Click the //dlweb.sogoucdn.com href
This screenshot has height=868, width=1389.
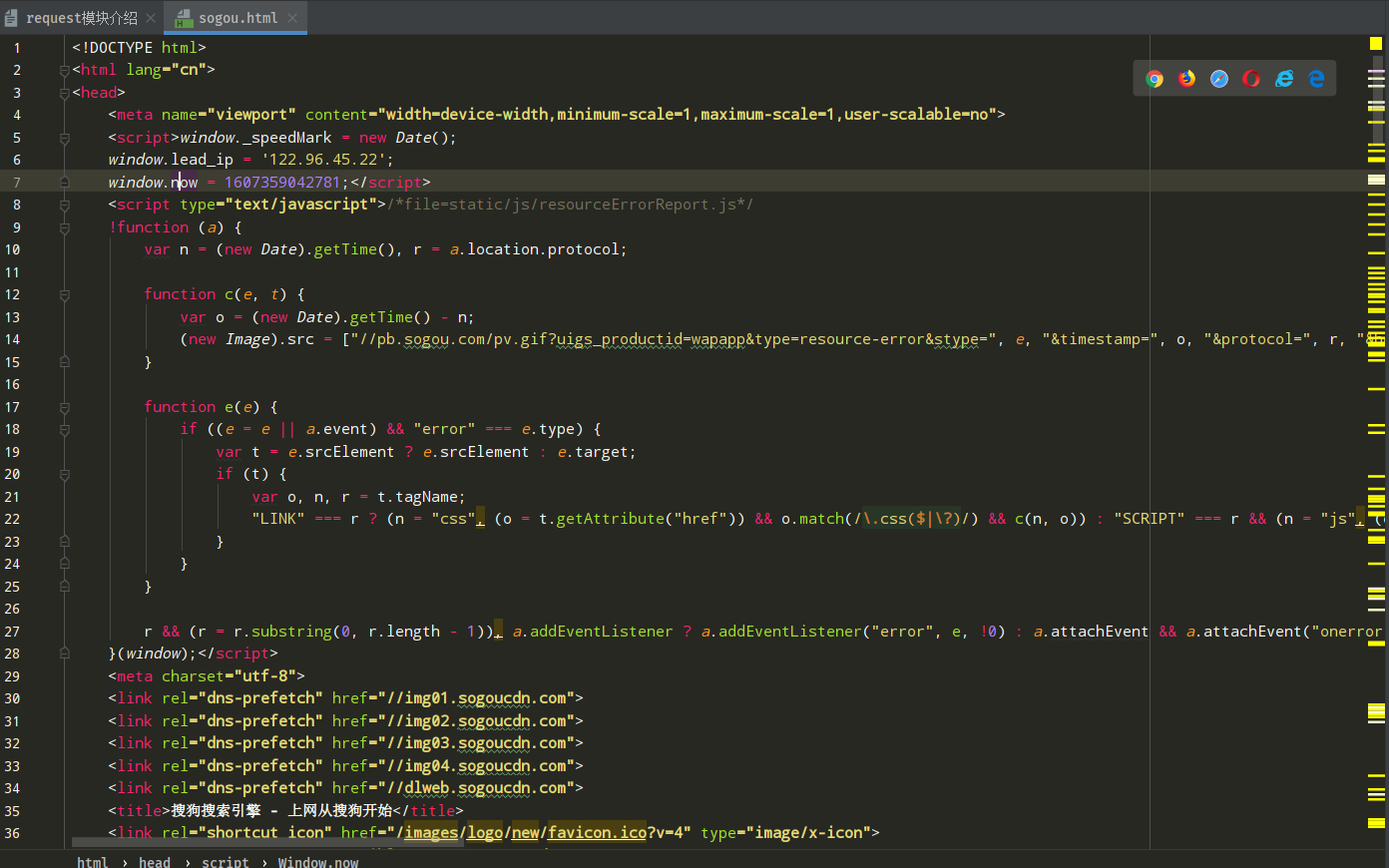453,788
